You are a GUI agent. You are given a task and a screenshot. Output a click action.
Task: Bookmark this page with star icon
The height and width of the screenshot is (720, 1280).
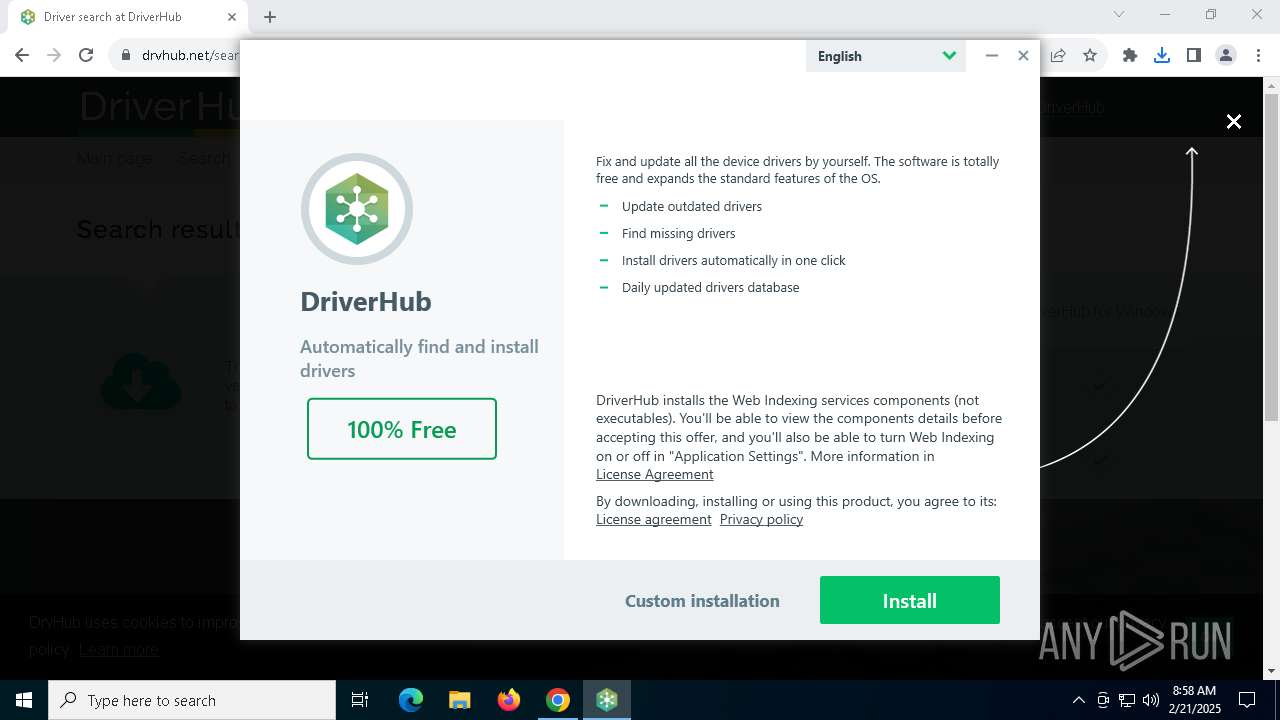[x=1090, y=55]
